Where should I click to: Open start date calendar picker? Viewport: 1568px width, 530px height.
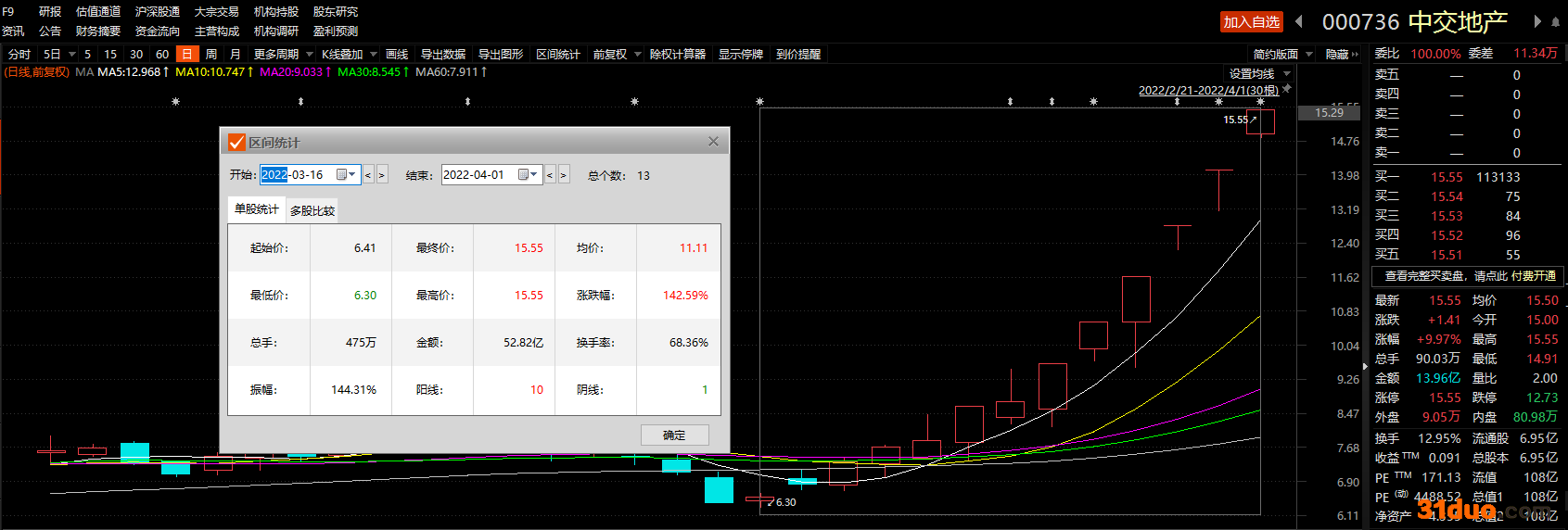point(346,174)
